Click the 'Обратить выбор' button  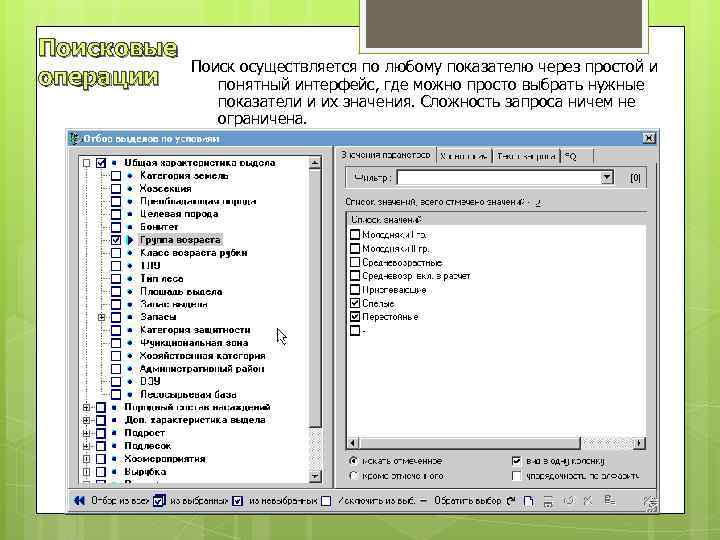(467, 501)
